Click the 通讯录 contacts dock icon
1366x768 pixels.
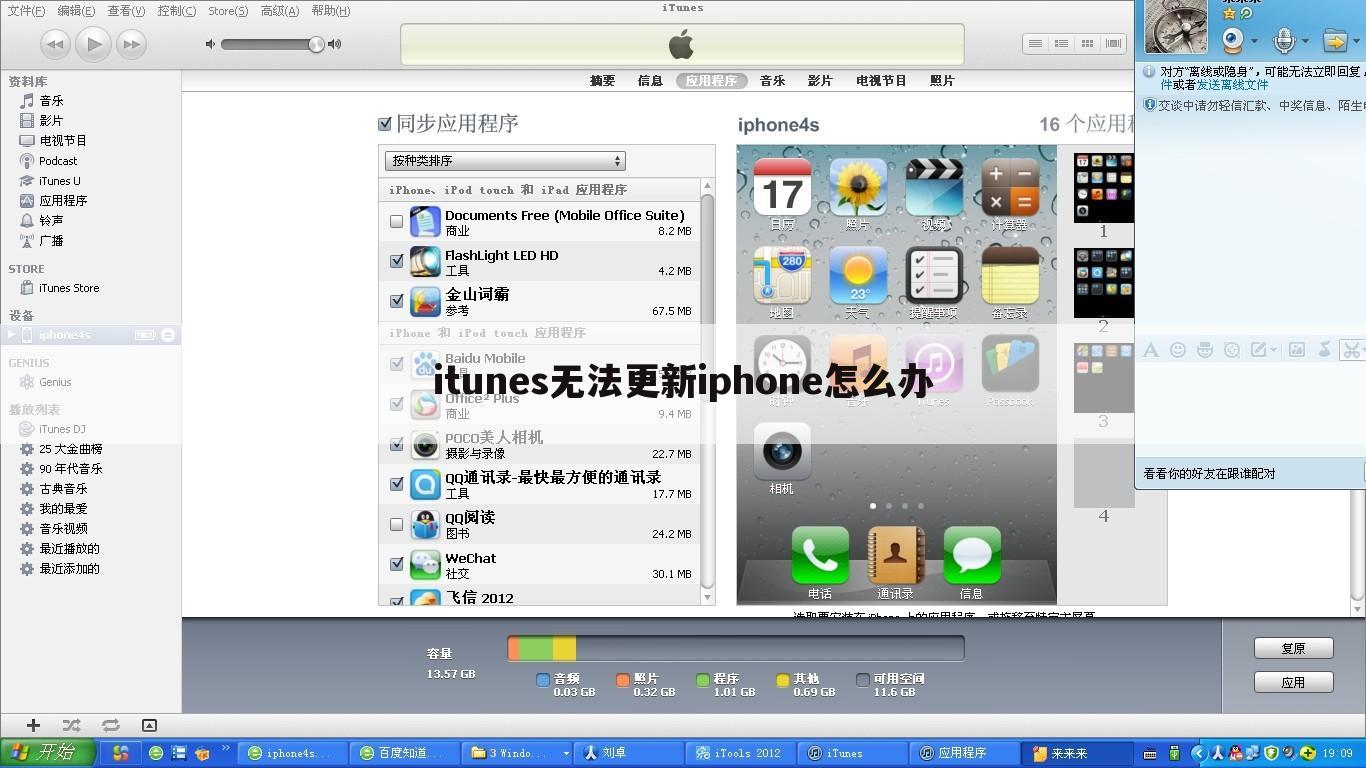coord(896,556)
